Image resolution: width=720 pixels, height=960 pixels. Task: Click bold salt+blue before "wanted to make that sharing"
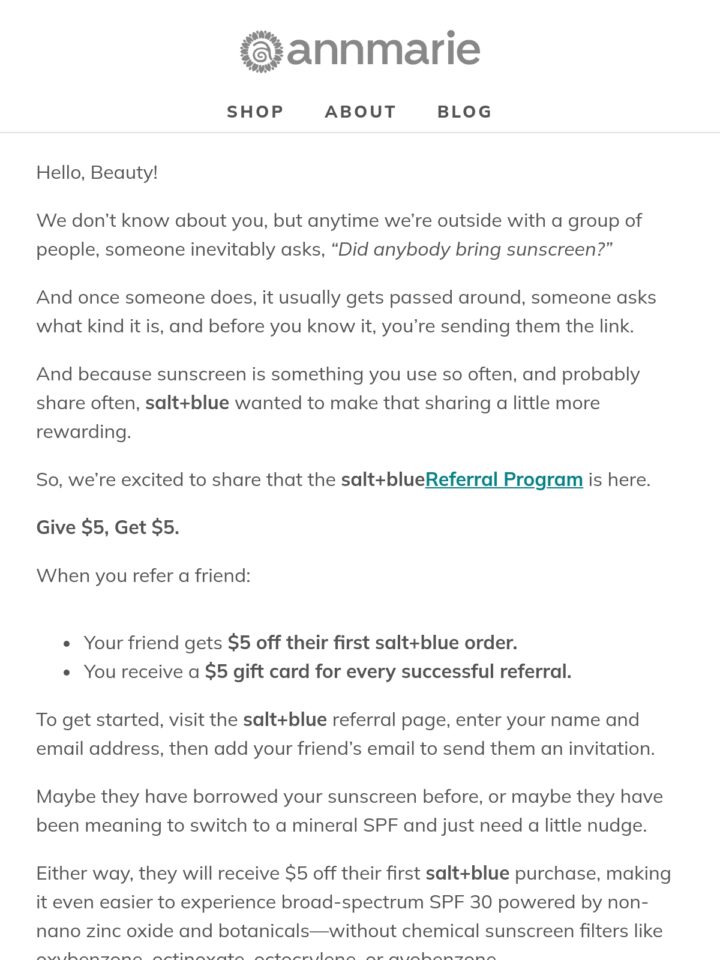click(187, 403)
